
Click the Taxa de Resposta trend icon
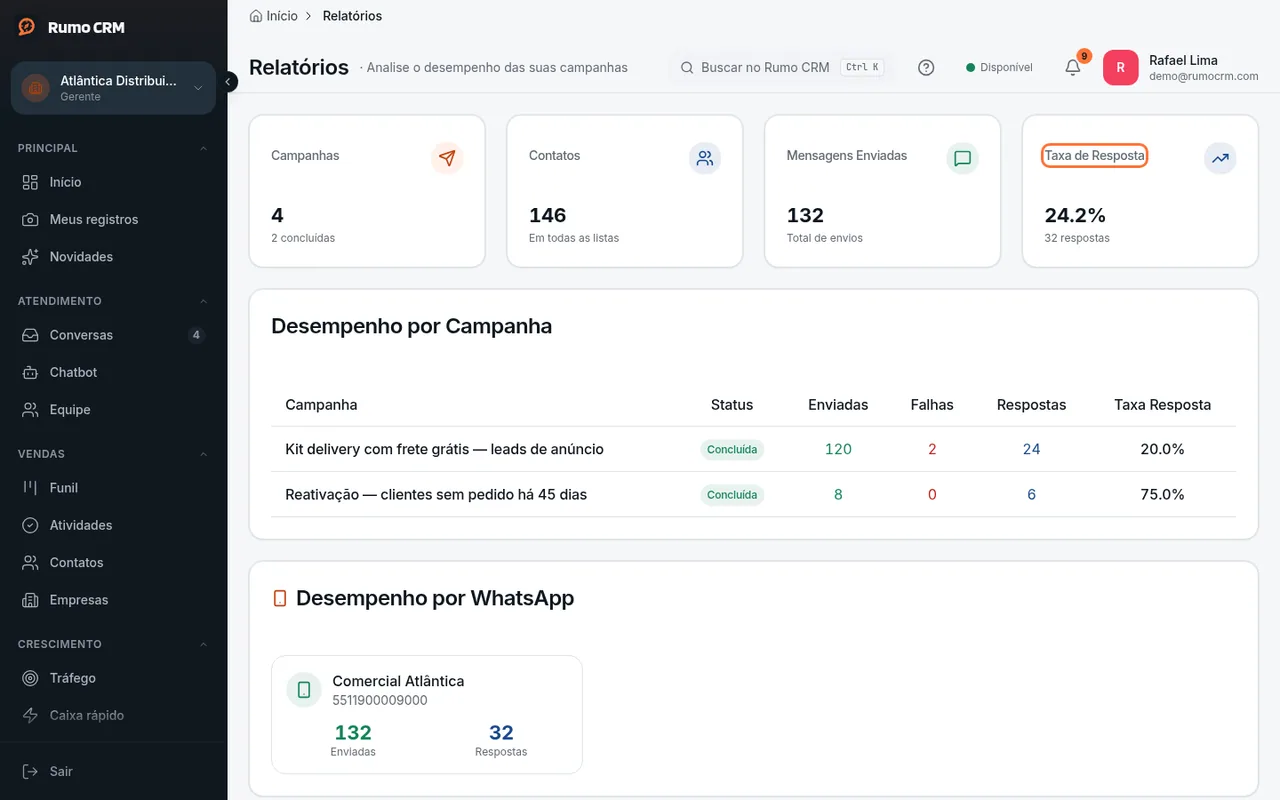click(x=1220, y=158)
